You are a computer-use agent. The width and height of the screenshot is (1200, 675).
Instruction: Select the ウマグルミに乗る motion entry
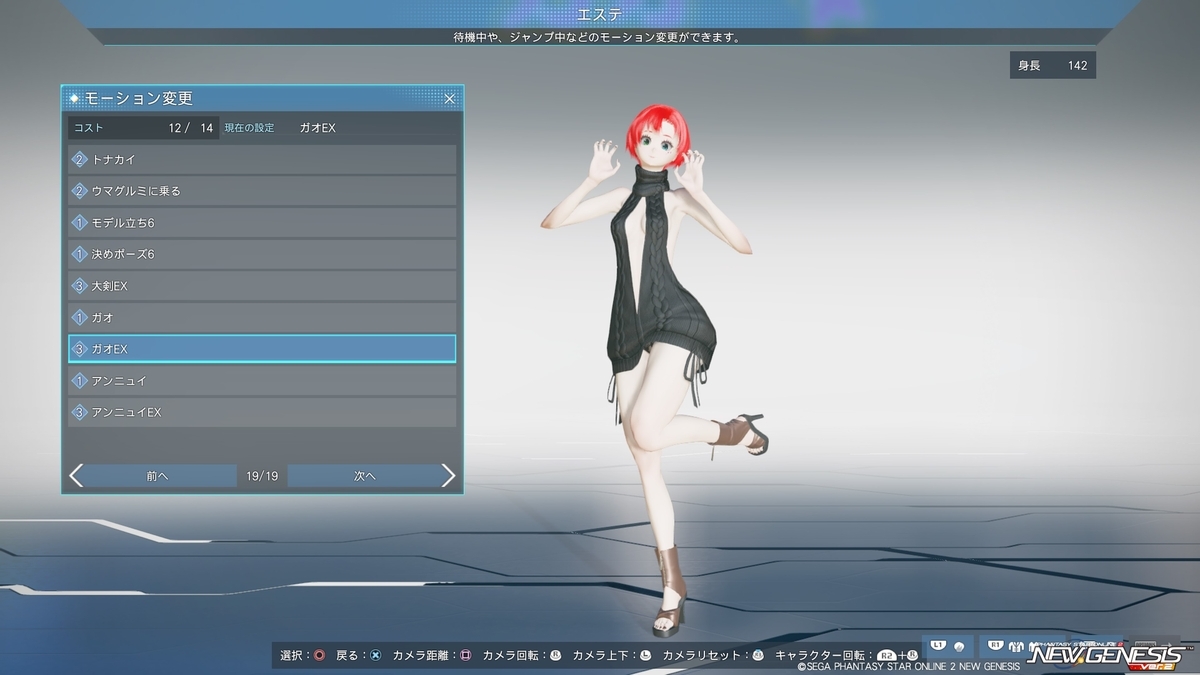262,191
